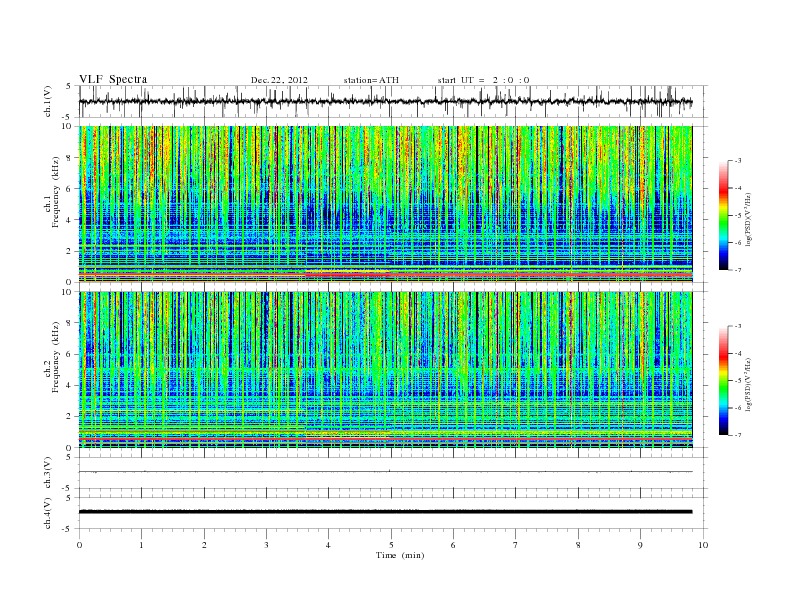Click the "1" tick on the time axis

click(x=141, y=545)
